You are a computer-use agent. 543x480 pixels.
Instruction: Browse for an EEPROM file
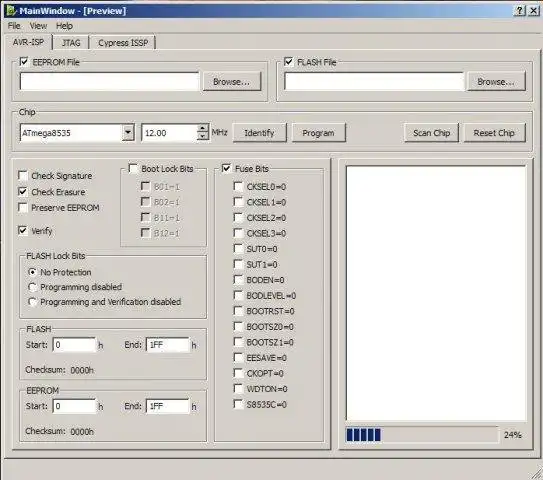pyautogui.click(x=232, y=82)
